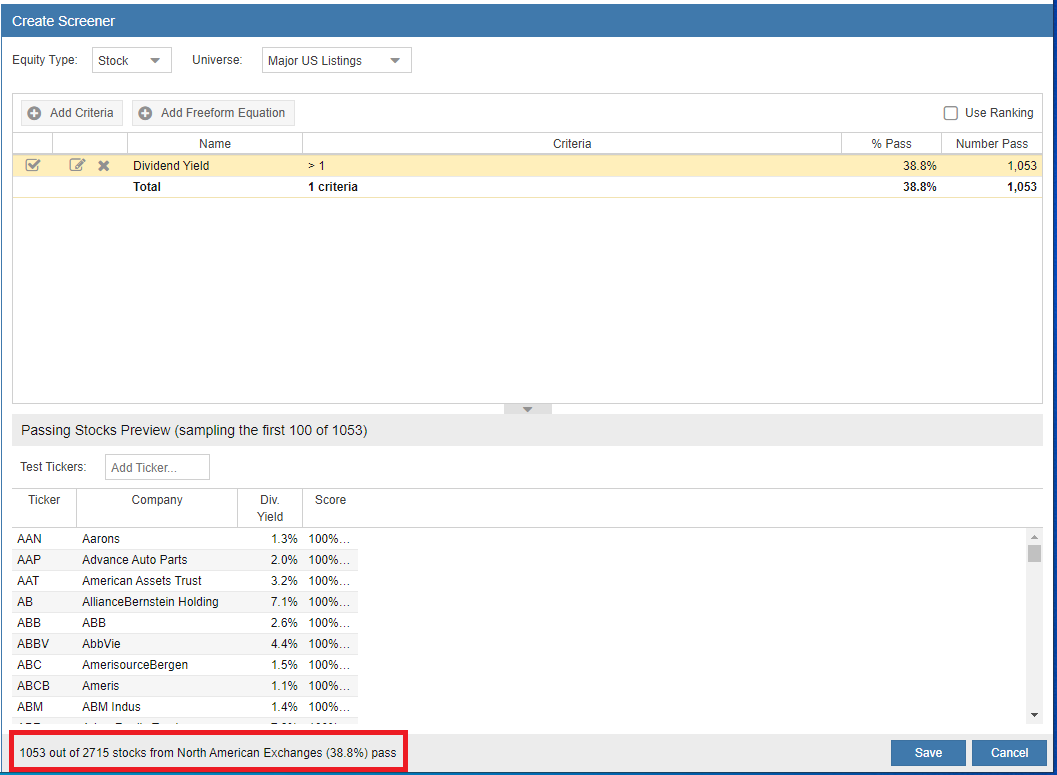
Task: Click the Name column header in criteria table
Action: 215,144
